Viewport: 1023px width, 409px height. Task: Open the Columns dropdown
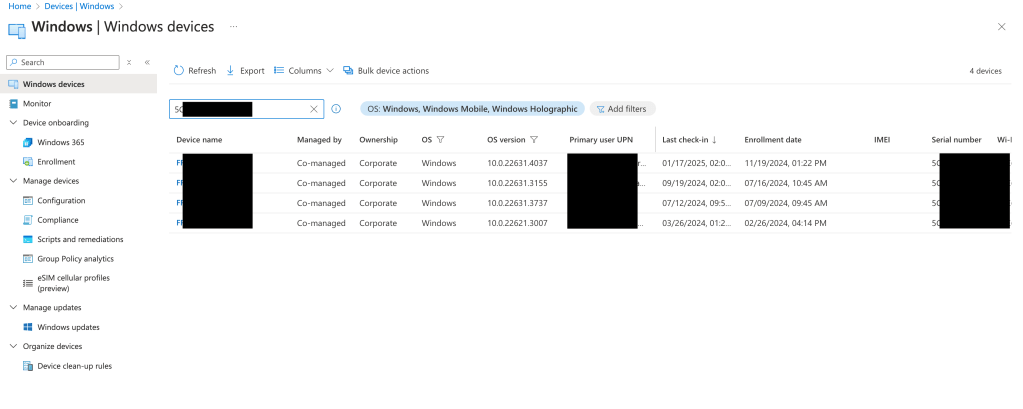304,71
